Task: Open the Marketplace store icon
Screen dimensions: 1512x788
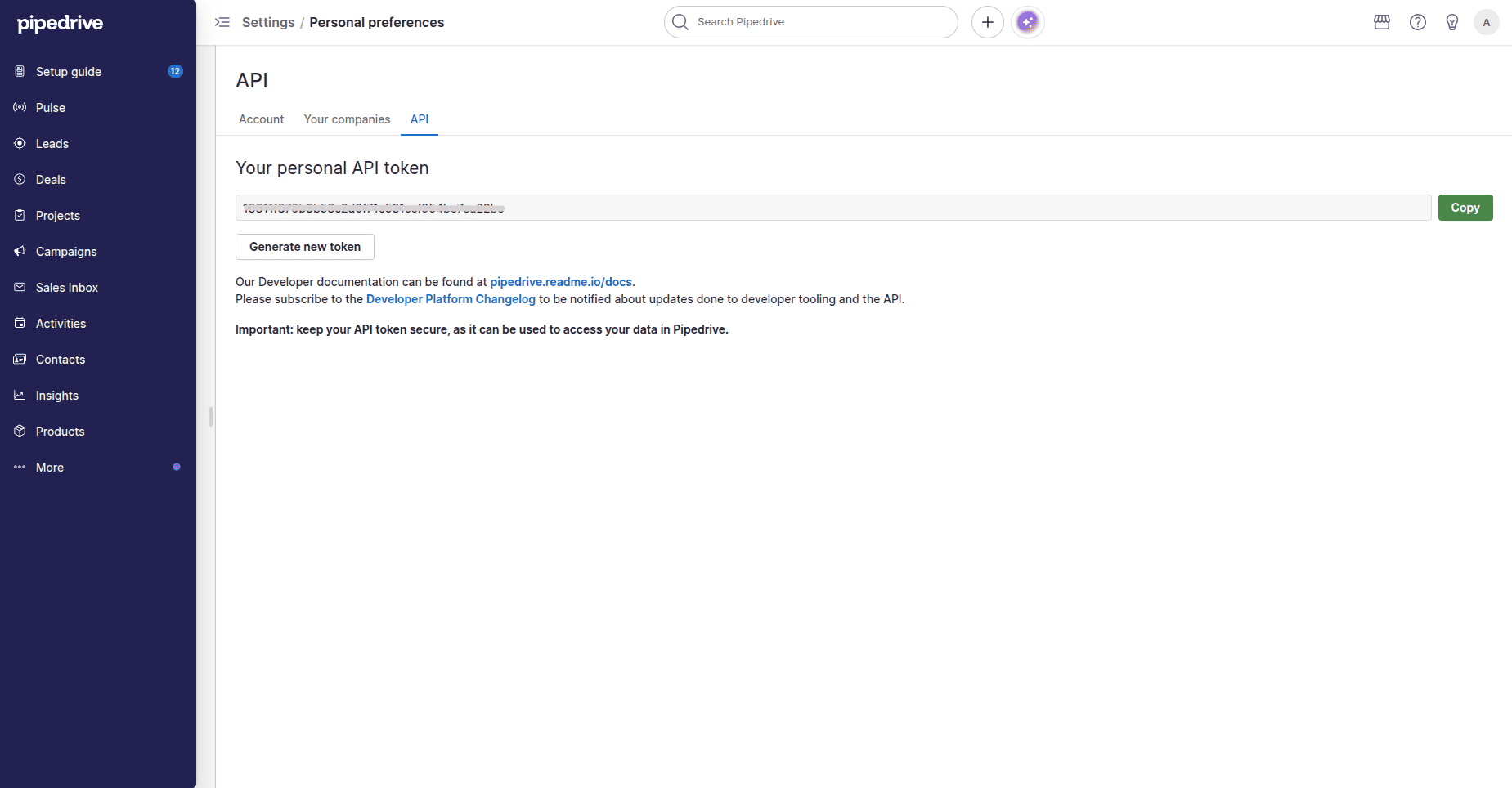Action: (x=1382, y=22)
